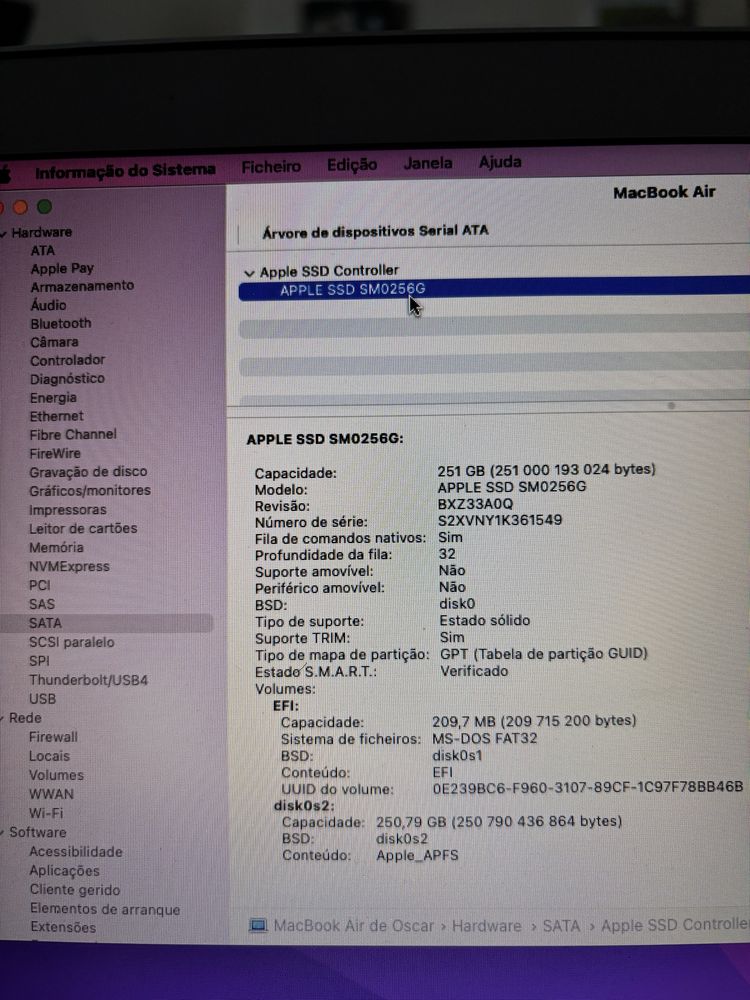Click Apple SSD Controller in the path bar

[675, 925]
